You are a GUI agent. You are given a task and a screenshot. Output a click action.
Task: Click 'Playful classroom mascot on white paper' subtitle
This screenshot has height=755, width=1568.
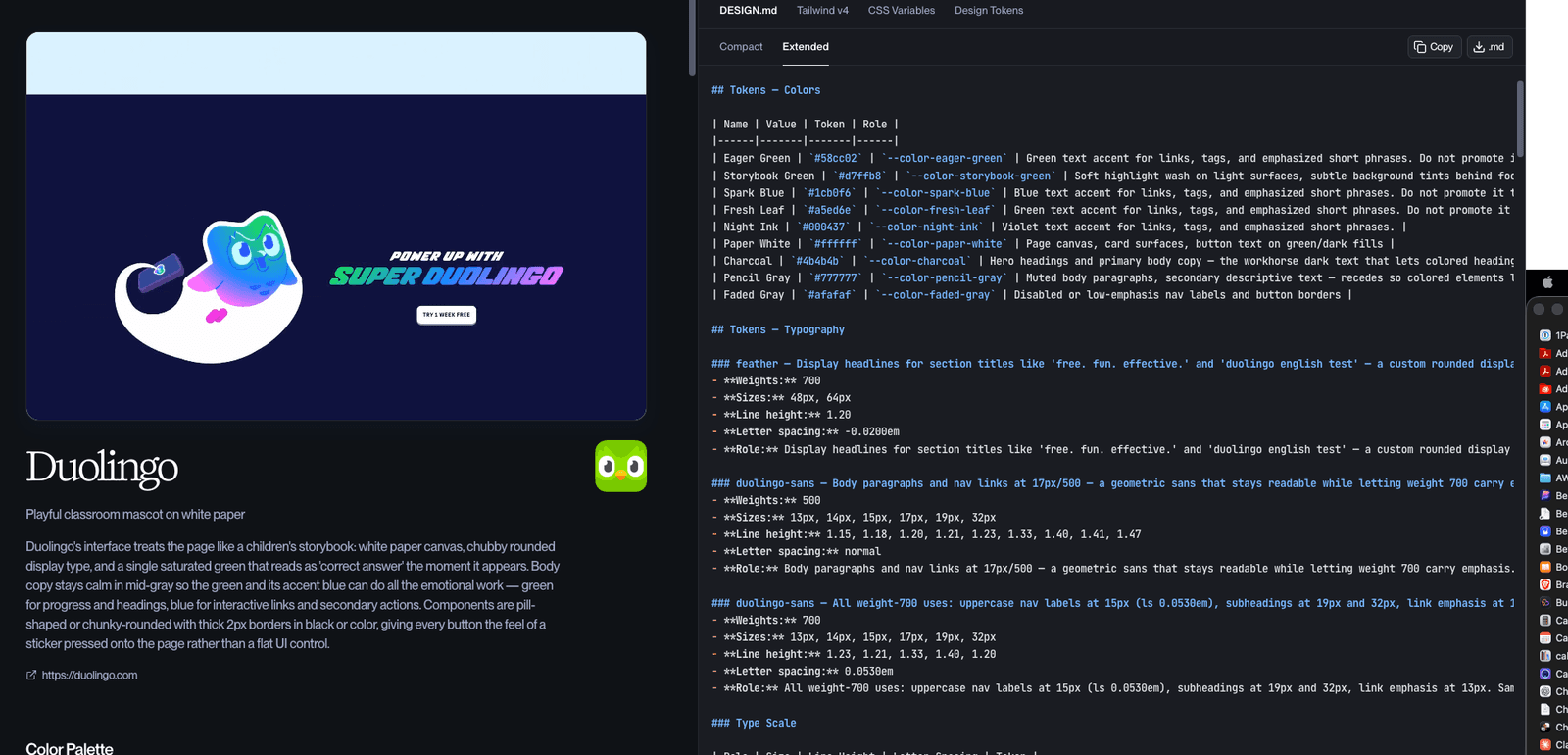click(x=135, y=514)
